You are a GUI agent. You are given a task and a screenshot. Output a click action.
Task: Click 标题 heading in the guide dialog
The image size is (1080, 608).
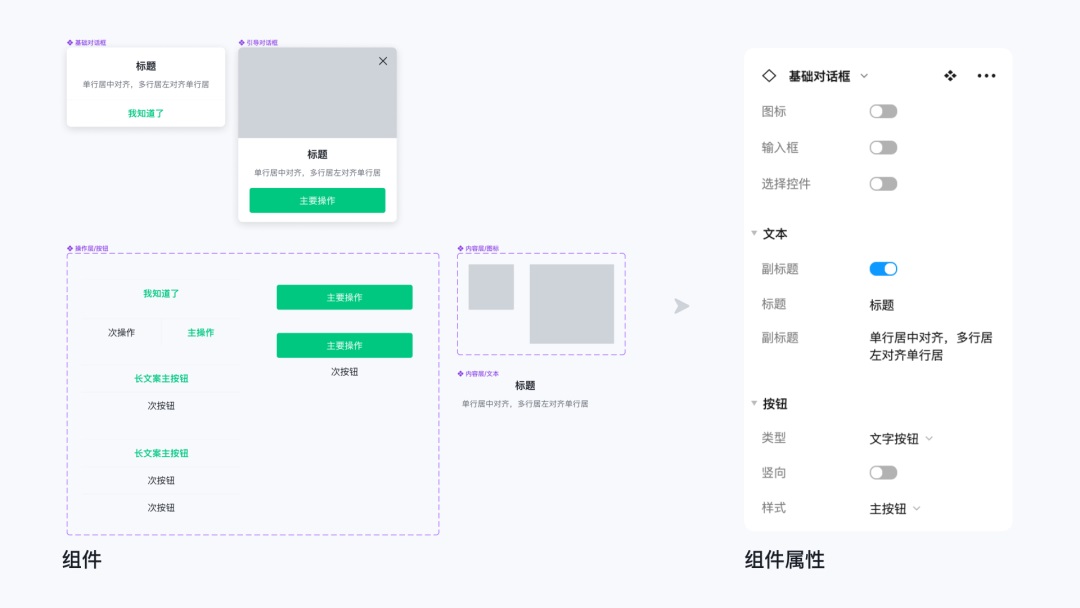(x=318, y=155)
